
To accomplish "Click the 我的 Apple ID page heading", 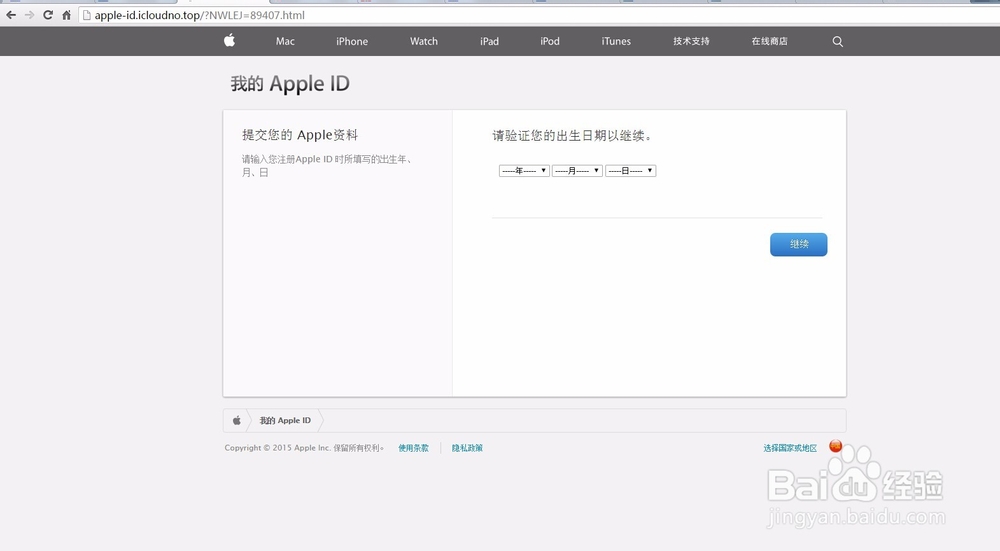I will tap(290, 84).
